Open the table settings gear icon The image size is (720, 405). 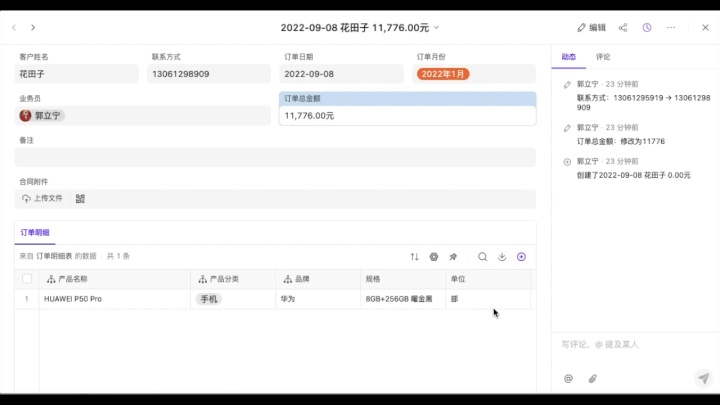click(434, 257)
